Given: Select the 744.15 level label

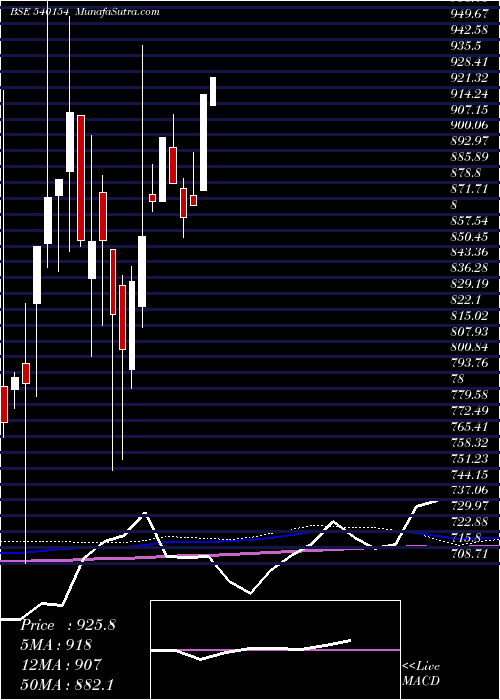Looking at the screenshot, I should pyautogui.click(x=469, y=474).
